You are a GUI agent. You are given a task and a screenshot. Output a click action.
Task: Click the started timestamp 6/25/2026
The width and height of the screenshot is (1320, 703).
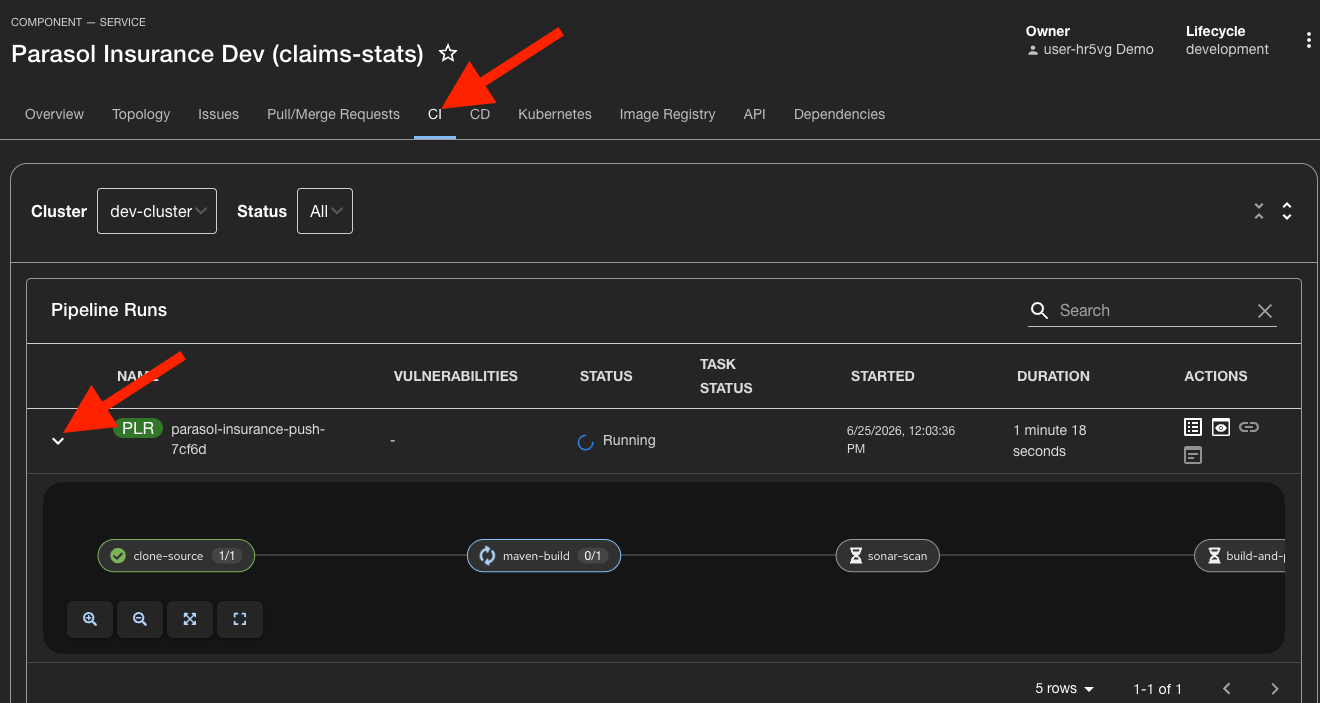[901, 440]
